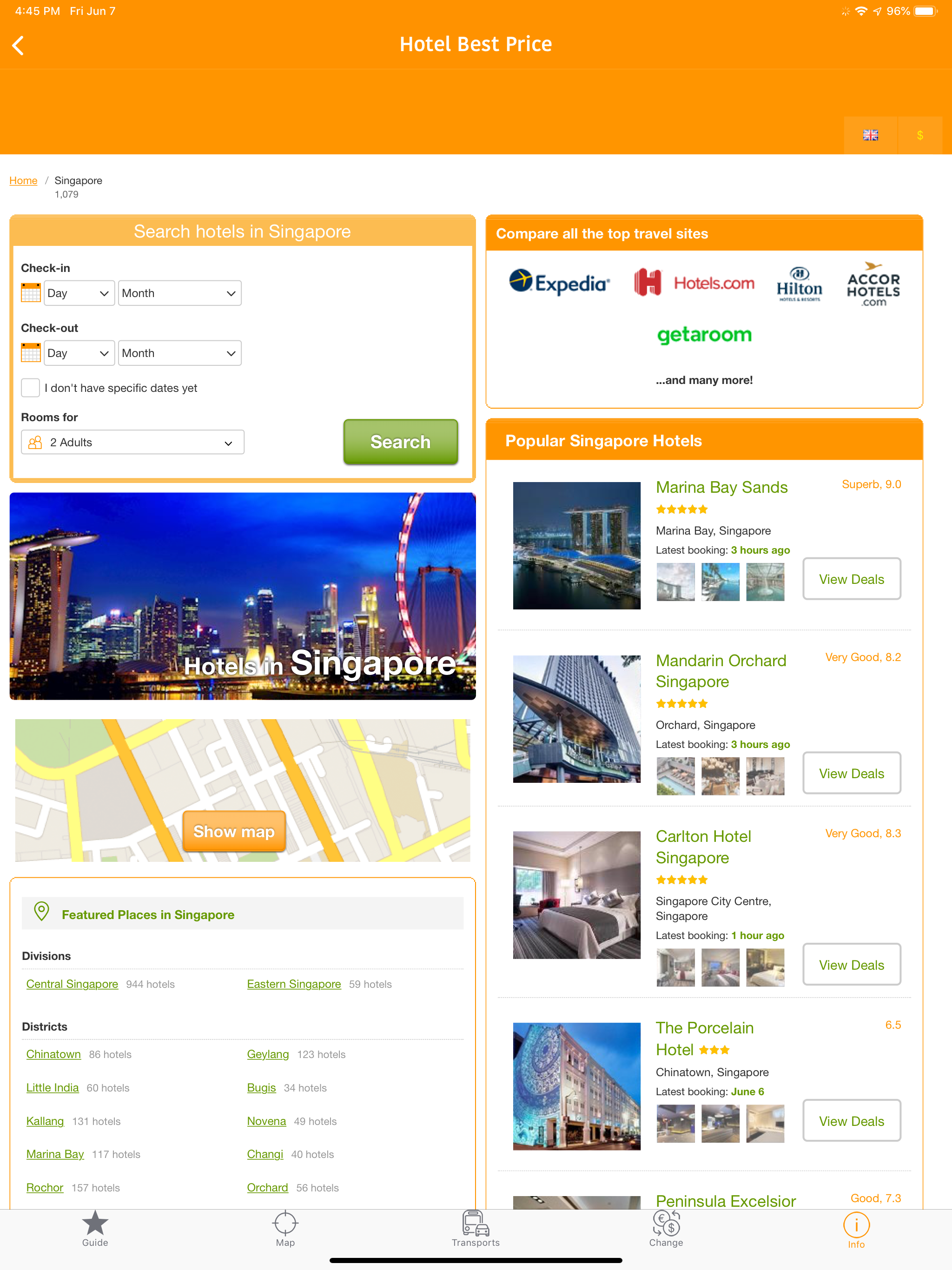Click the getaroom logo
The height and width of the screenshot is (1270, 952).
(x=705, y=335)
